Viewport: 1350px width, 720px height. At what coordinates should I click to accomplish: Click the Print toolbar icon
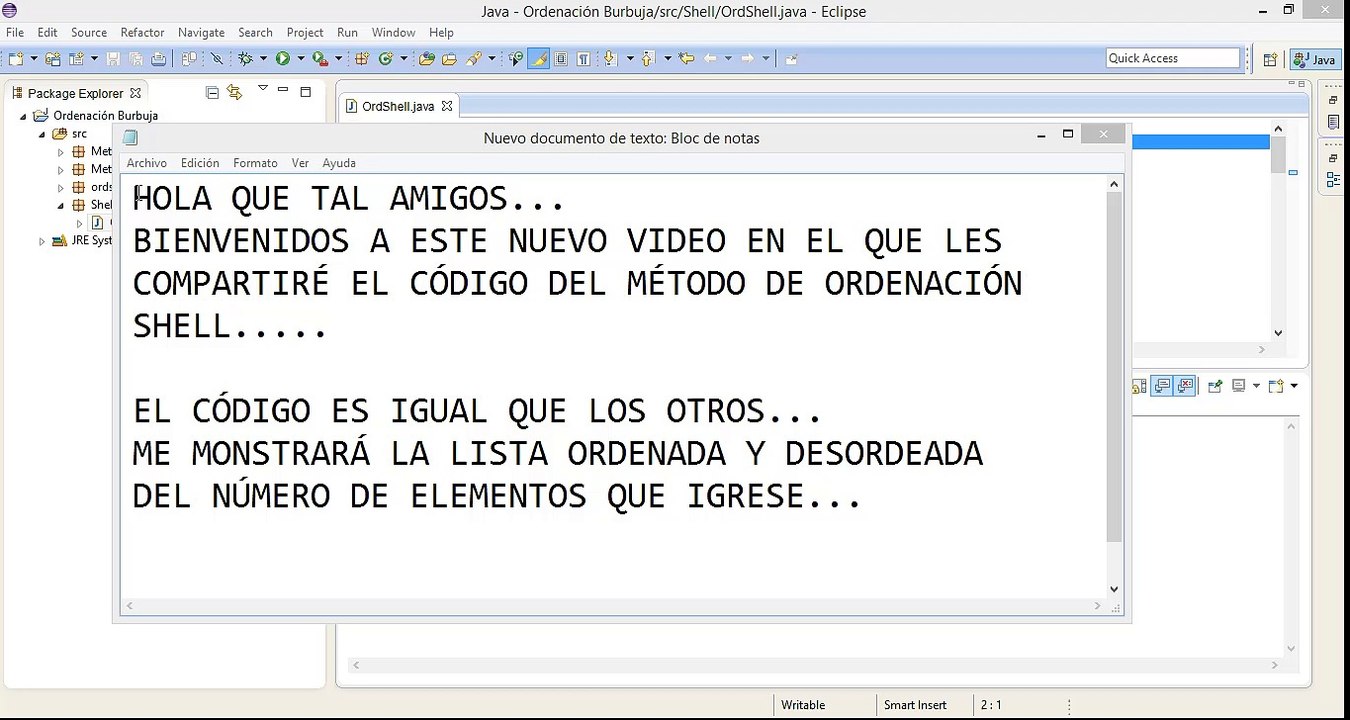pyautogui.click(x=158, y=59)
